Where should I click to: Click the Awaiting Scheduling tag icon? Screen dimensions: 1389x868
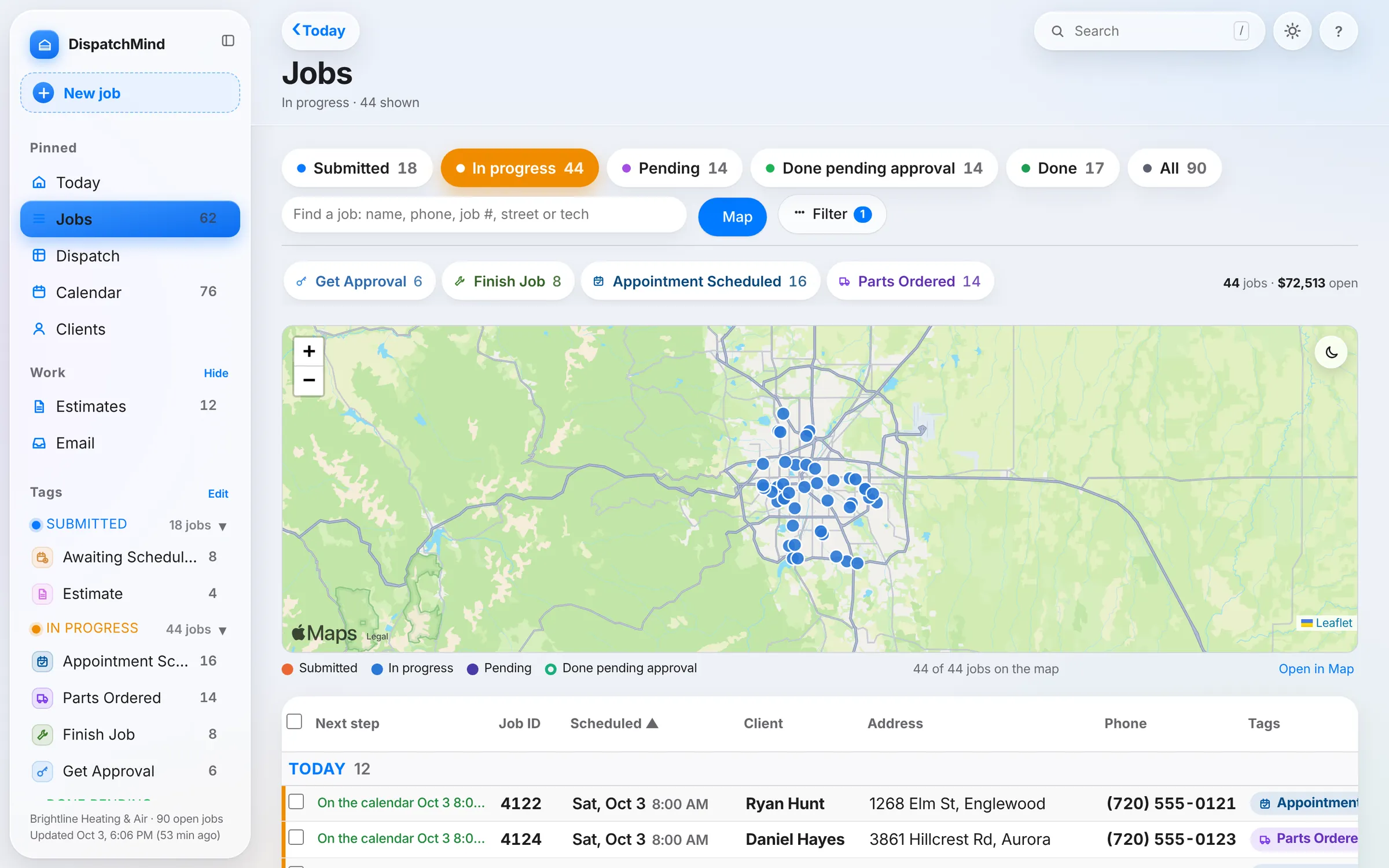coord(42,557)
